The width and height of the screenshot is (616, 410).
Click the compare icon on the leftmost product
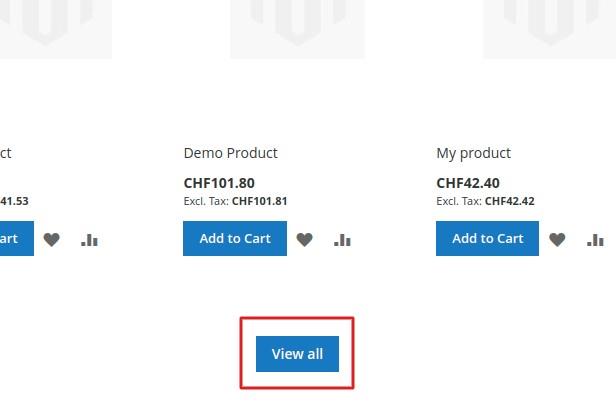pyautogui.click(x=90, y=239)
